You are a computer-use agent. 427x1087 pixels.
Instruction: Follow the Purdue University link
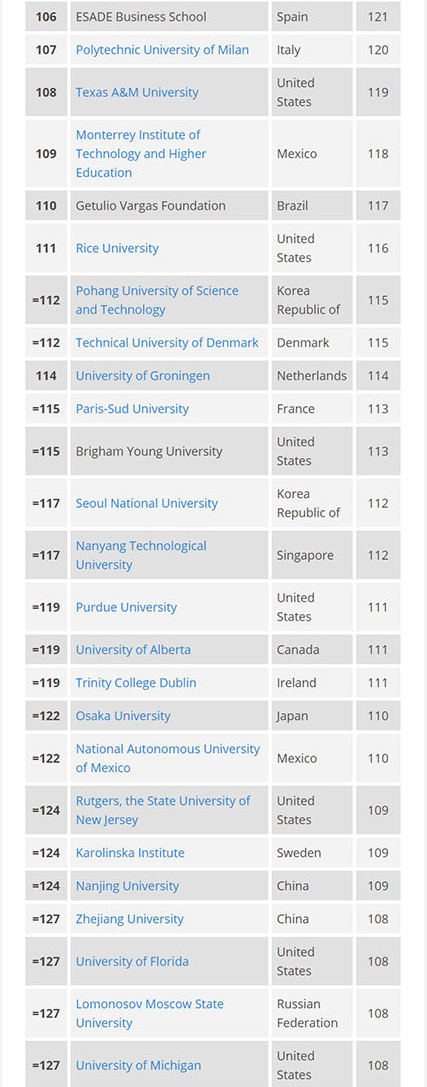[x=126, y=607]
